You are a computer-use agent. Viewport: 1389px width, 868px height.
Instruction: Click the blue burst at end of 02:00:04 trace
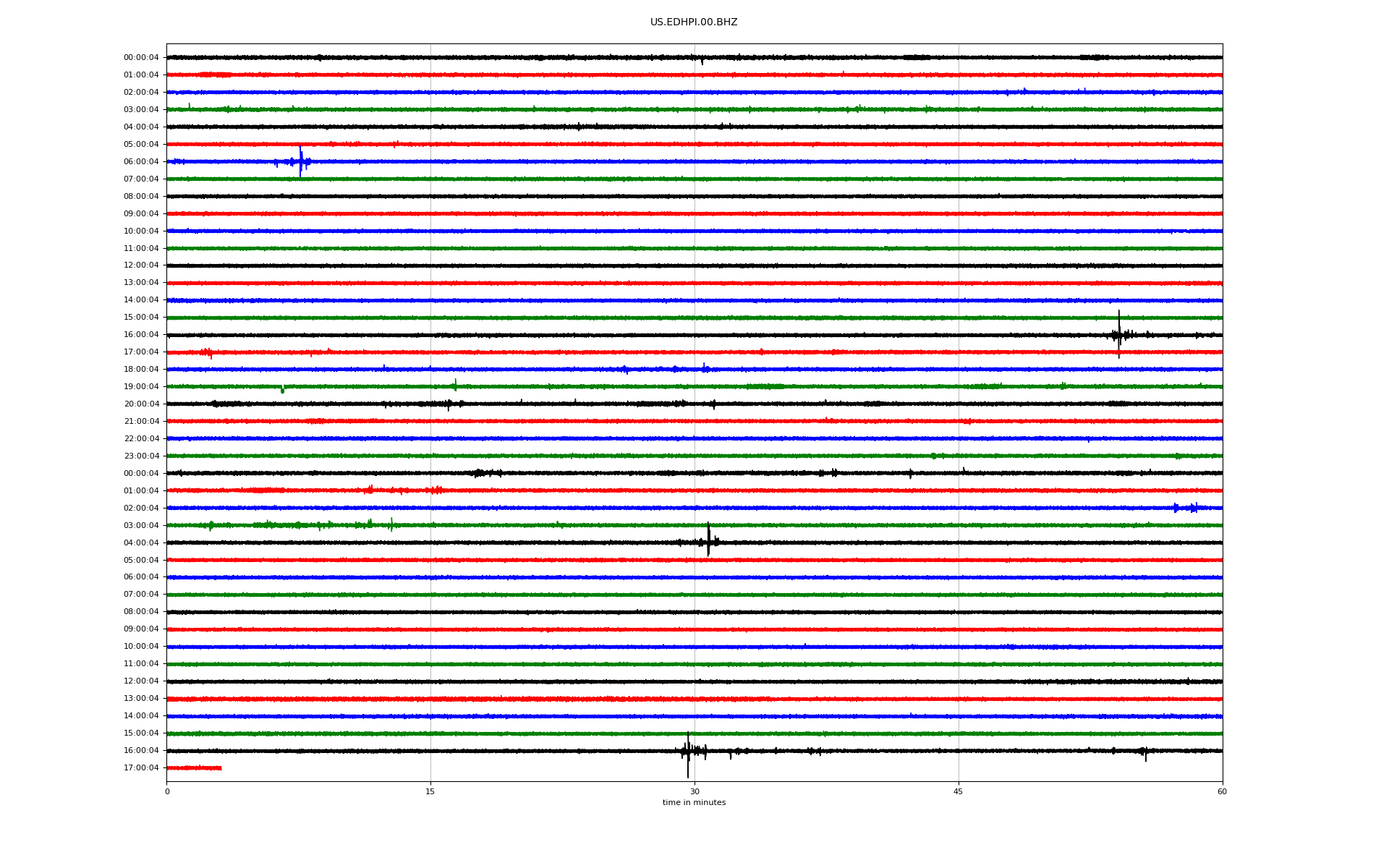click(x=1186, y=508)
